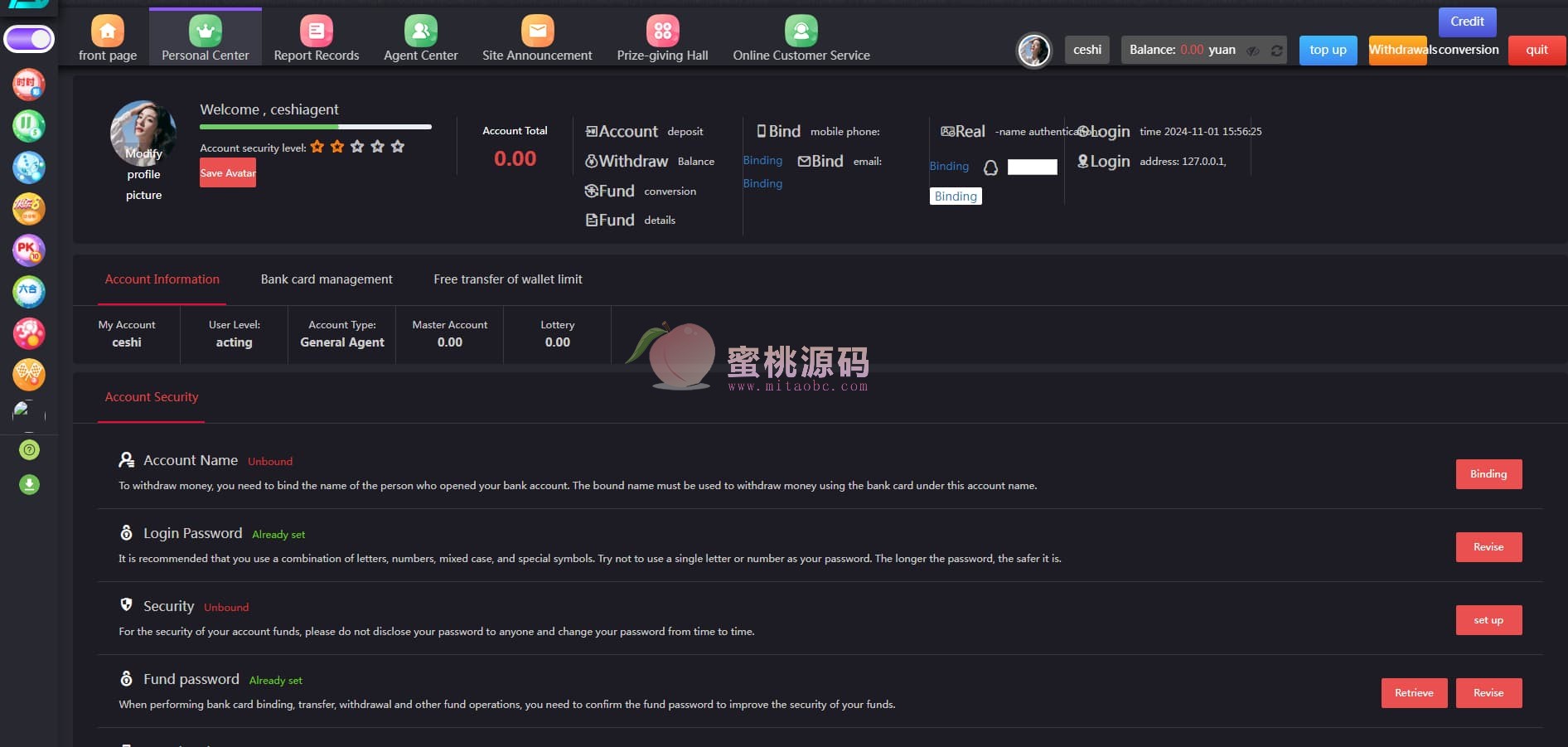Click the account security level progress bar
1568x747 pixels.
pyautogui.click(x=315, y=127)
